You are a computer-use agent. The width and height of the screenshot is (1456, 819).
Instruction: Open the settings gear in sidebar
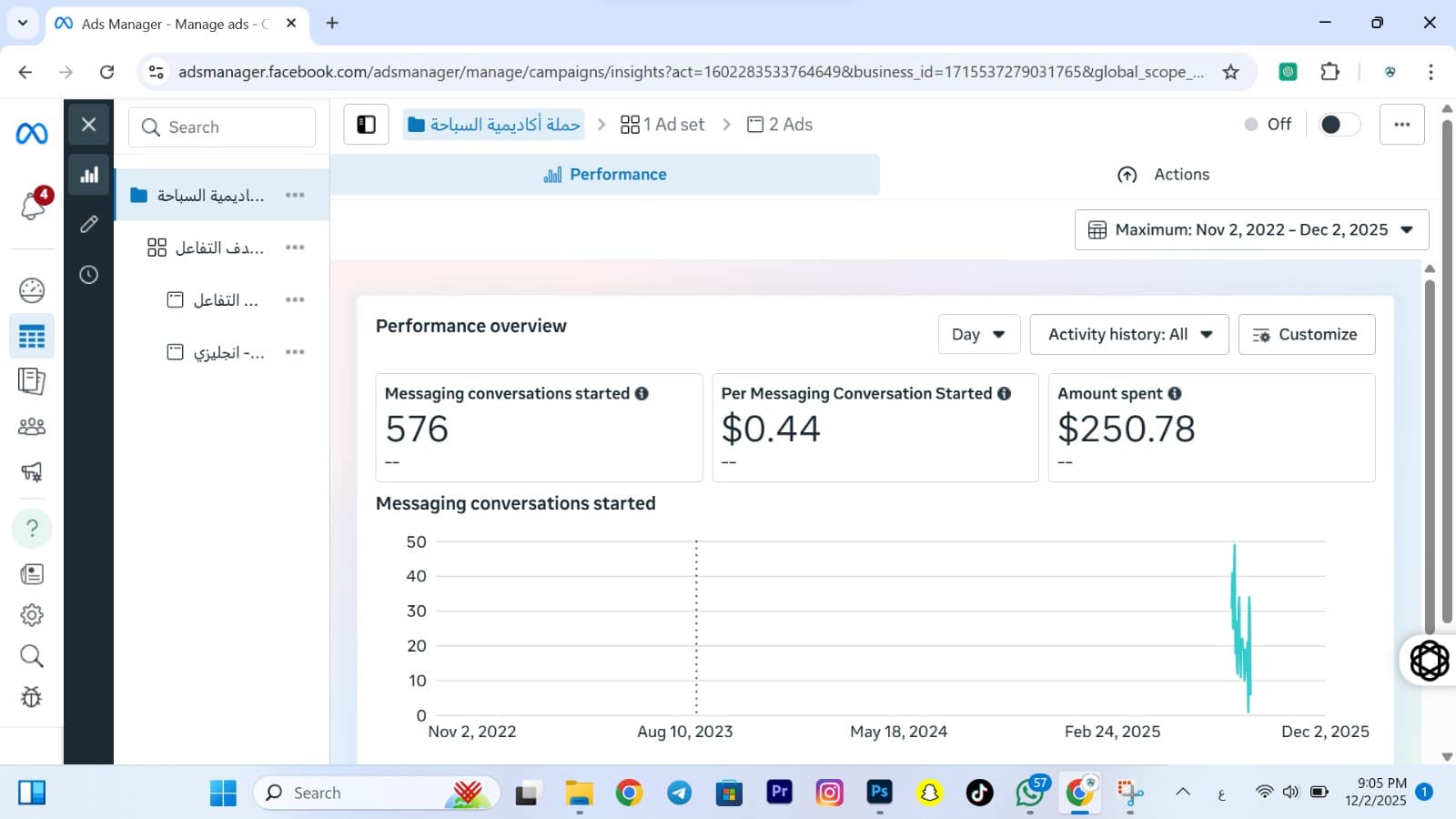(32, 615)
